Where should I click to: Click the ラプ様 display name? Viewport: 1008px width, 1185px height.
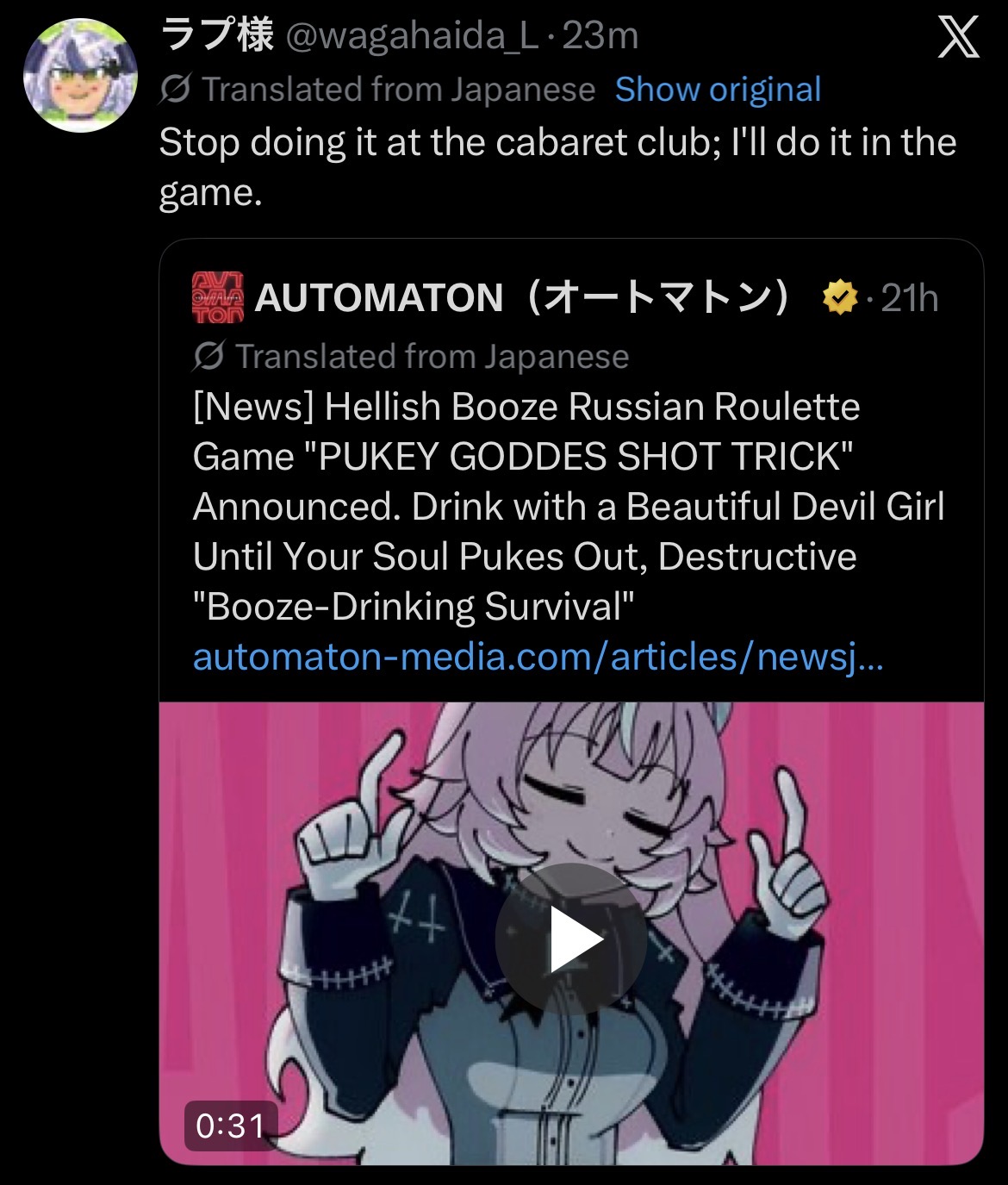pyautogui.click(x=217, y=35)
